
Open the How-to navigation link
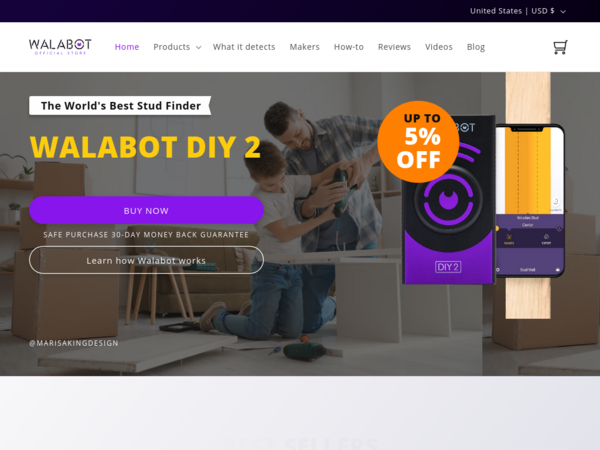349,47
